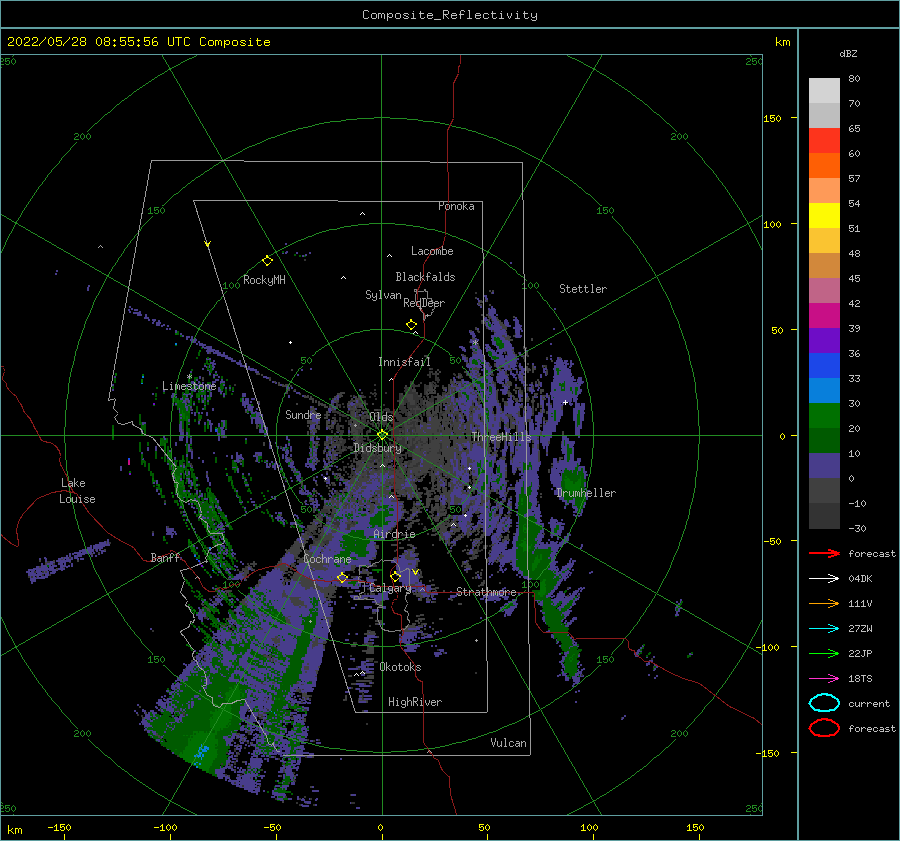Click the Lake Louise map label

[77, 491]
